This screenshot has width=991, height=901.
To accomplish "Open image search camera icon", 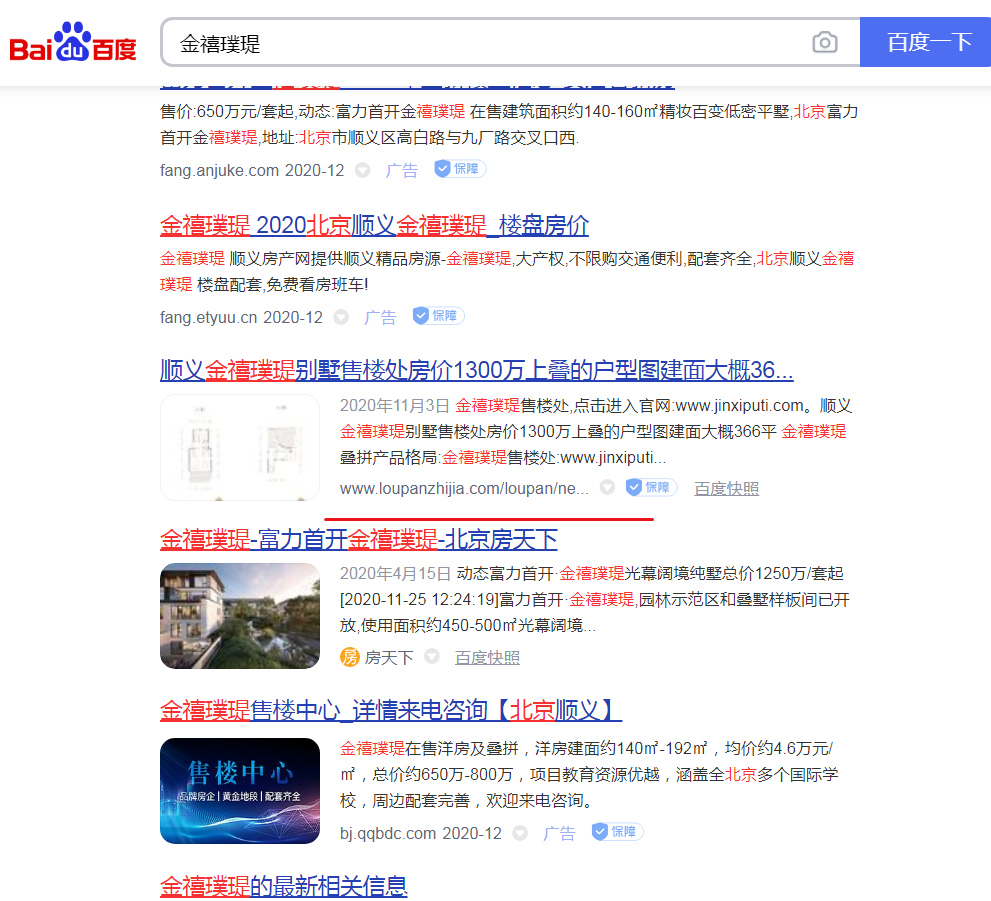I will [824, 42].
